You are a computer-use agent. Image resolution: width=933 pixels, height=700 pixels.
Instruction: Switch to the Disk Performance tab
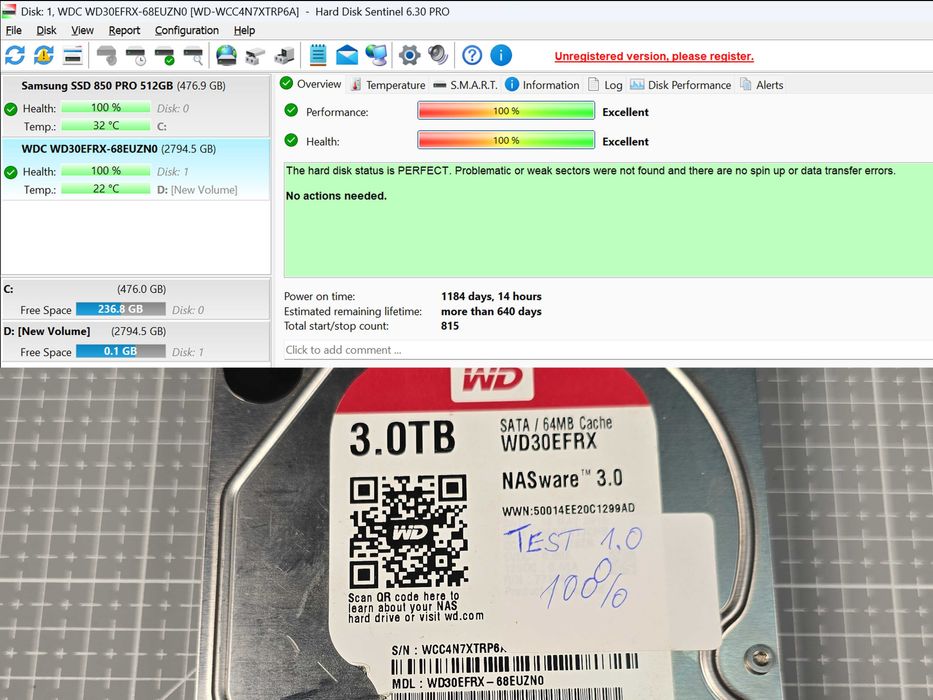680,85
